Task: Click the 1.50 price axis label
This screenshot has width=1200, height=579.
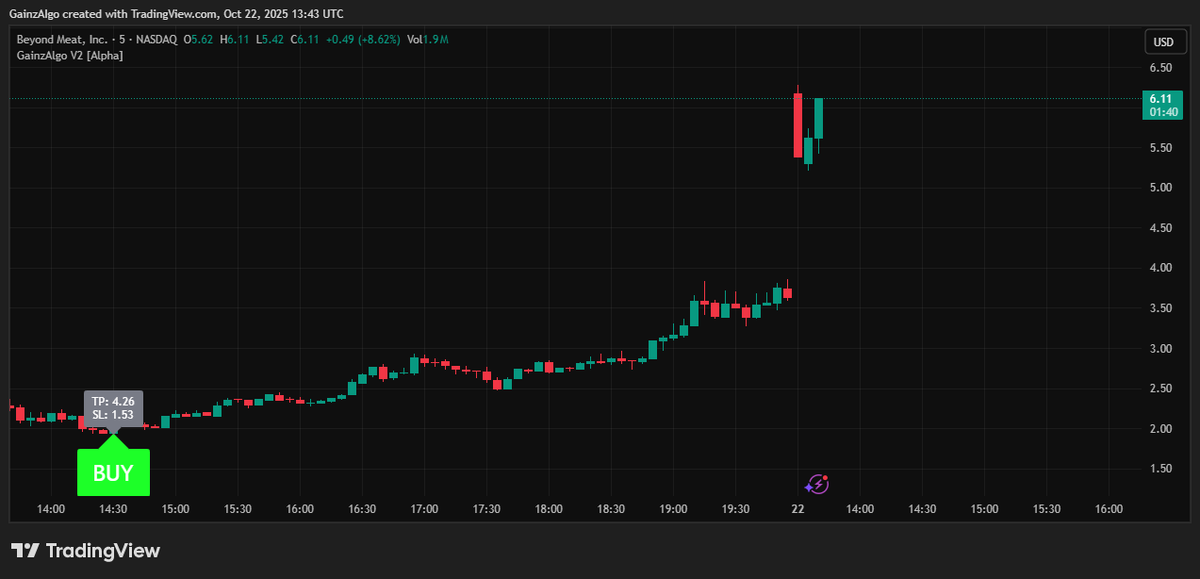Action: (1160, 468)
